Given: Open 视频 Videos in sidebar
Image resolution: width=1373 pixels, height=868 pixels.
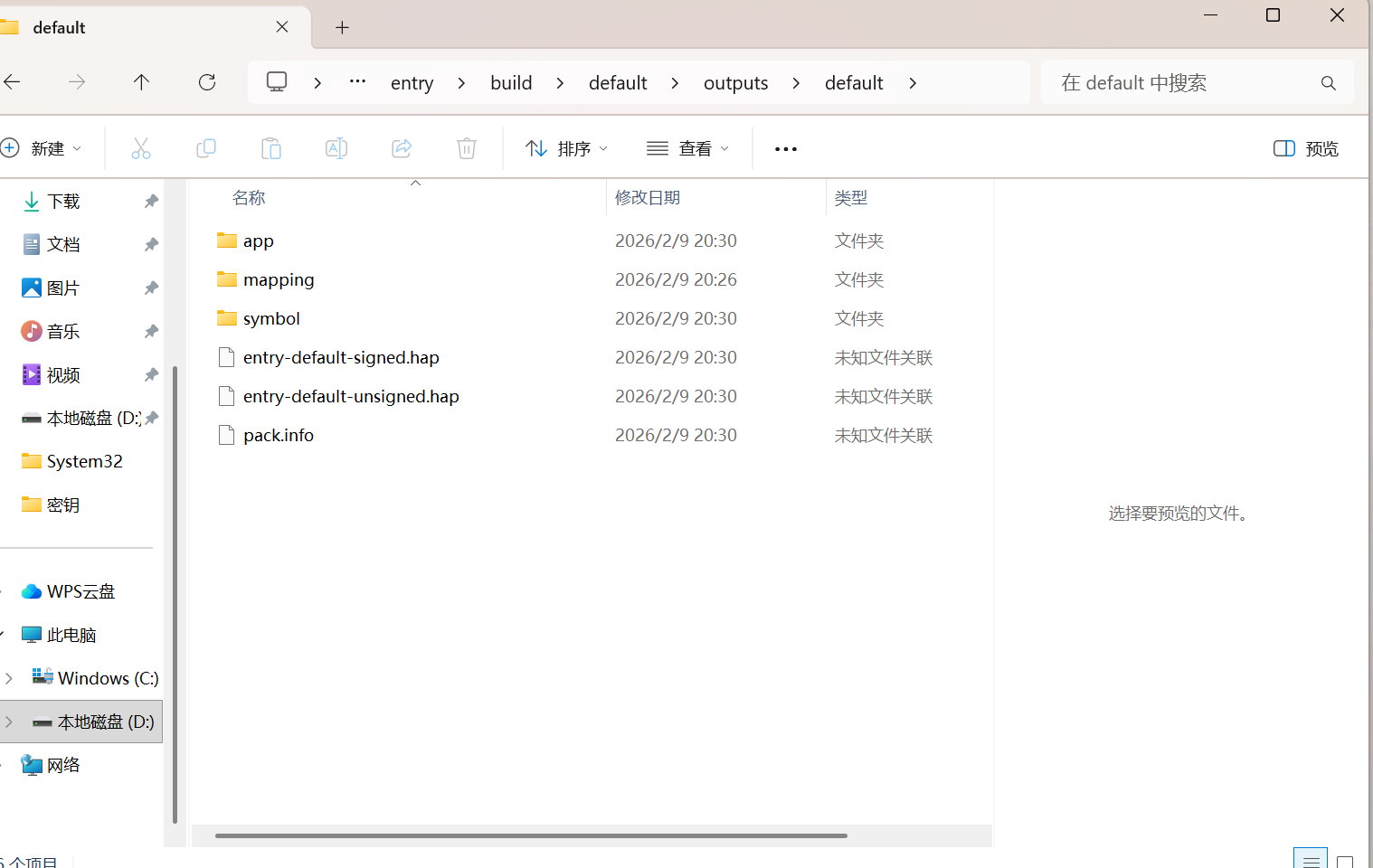Looking at the screenshot, I should click(63, 374).
